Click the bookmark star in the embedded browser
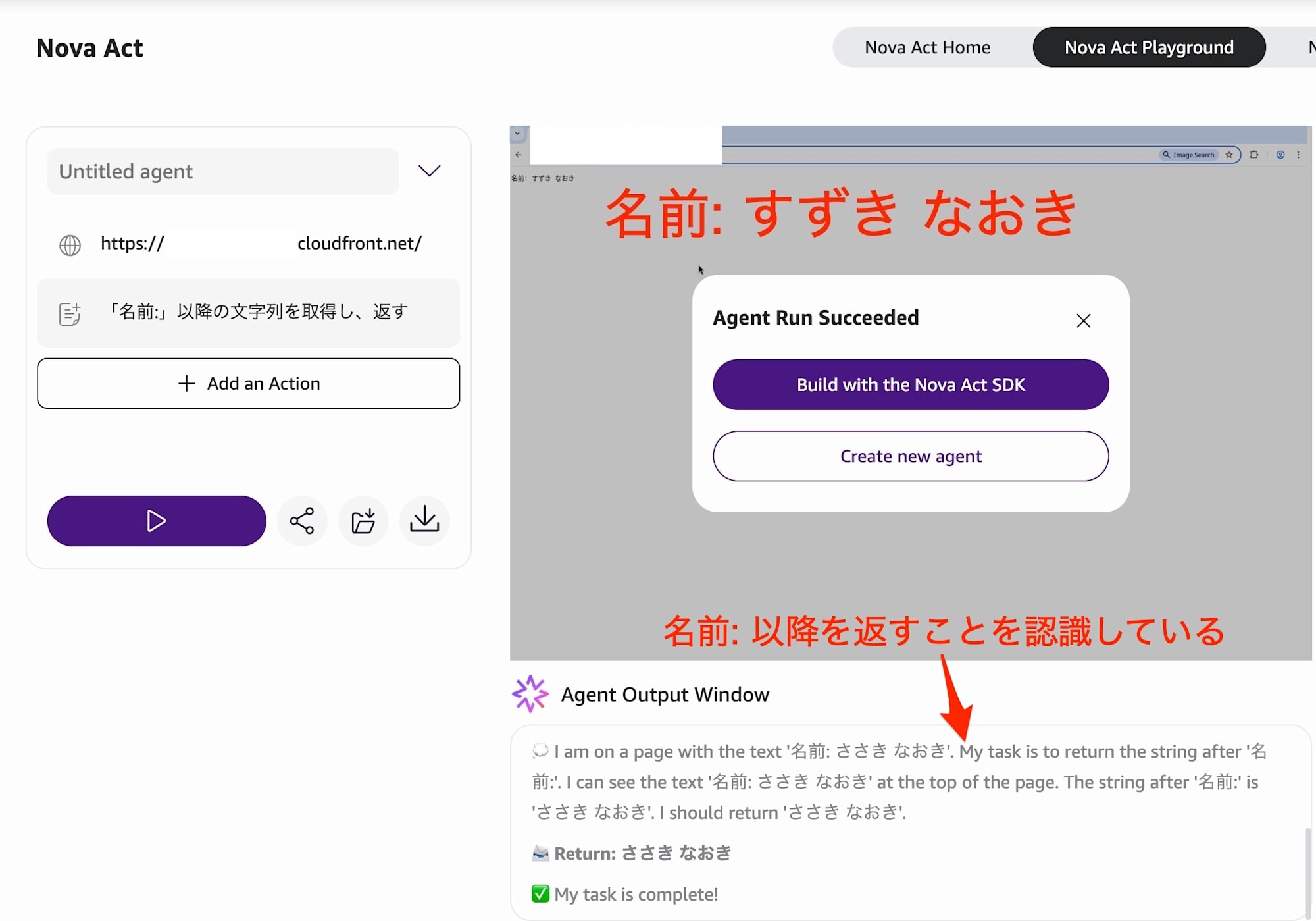The width and height of the screenshot is (1316, 921). (1228, 155)
